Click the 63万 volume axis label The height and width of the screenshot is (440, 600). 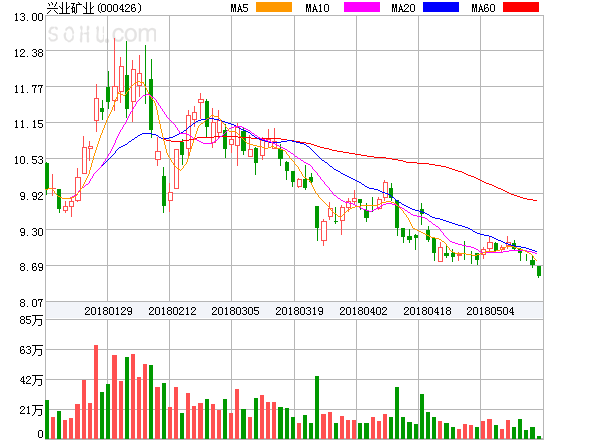tap(31, 350)
